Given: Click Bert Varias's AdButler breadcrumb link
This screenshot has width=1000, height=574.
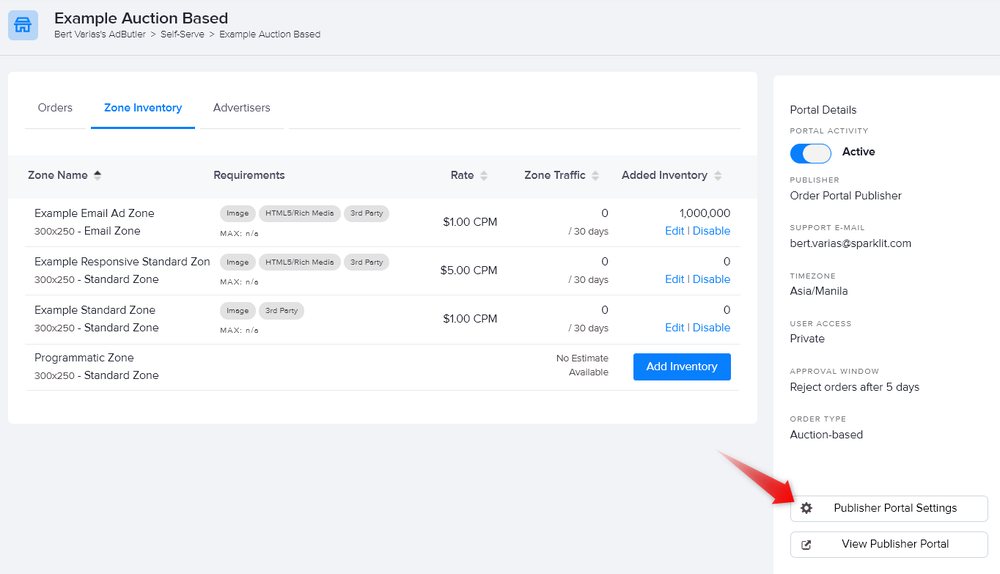Looking at the screenshot, I should tap(100, 35).
